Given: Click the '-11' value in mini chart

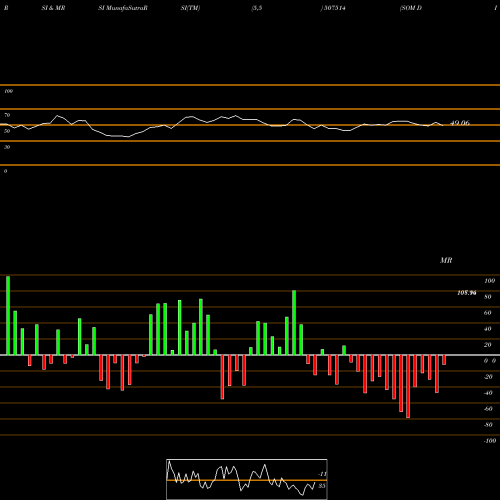Looking at the screenshot, I should [322, 474].
